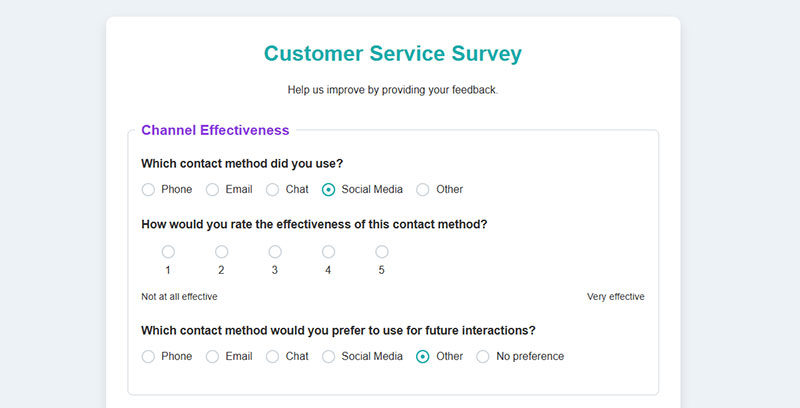
Task: Prefer Email for future interactions
Action: [x=212, y=356]
